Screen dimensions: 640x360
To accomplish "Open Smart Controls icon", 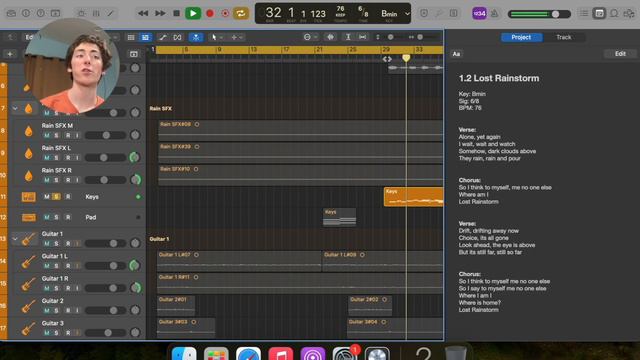I will [x=81, y=13].
